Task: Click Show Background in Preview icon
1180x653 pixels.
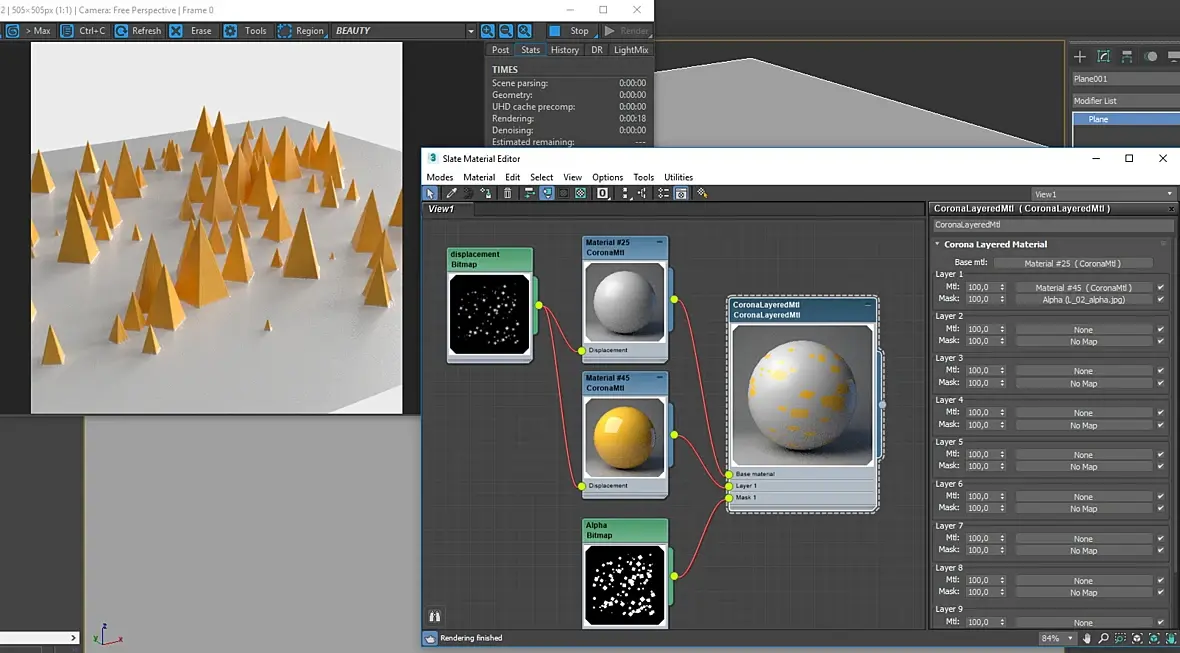Action: pos(580,193)
